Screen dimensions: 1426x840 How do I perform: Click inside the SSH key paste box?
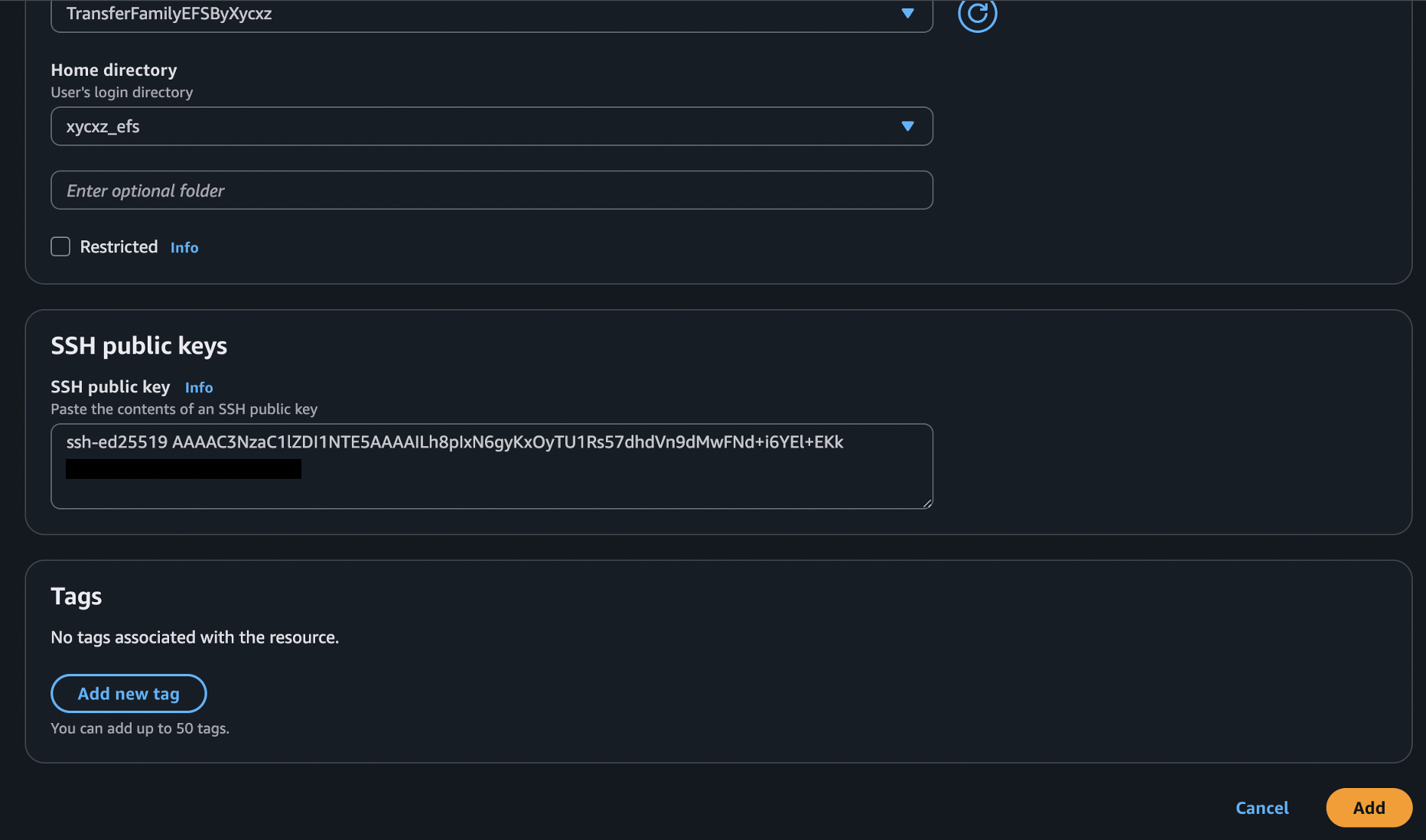click(492, 466)
